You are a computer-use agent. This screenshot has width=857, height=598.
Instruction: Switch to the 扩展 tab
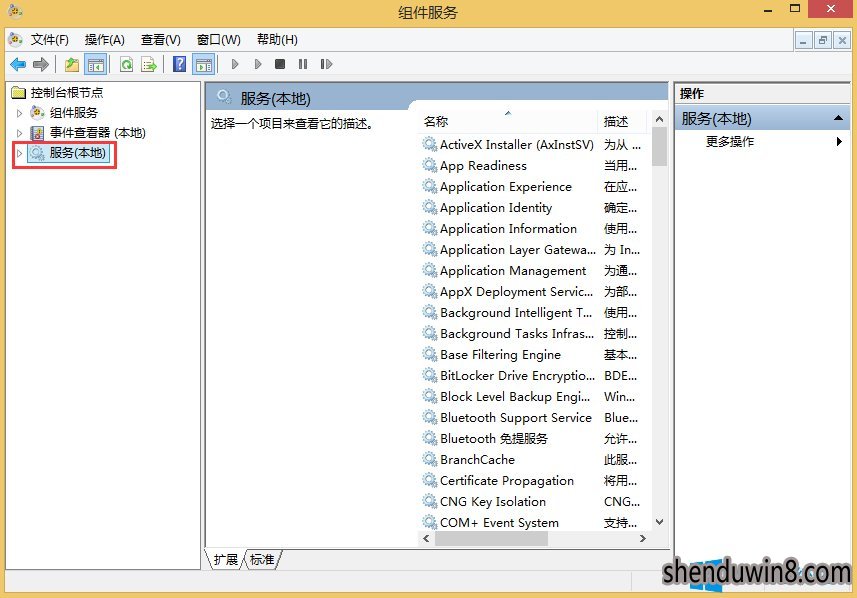tap(225, 560)
